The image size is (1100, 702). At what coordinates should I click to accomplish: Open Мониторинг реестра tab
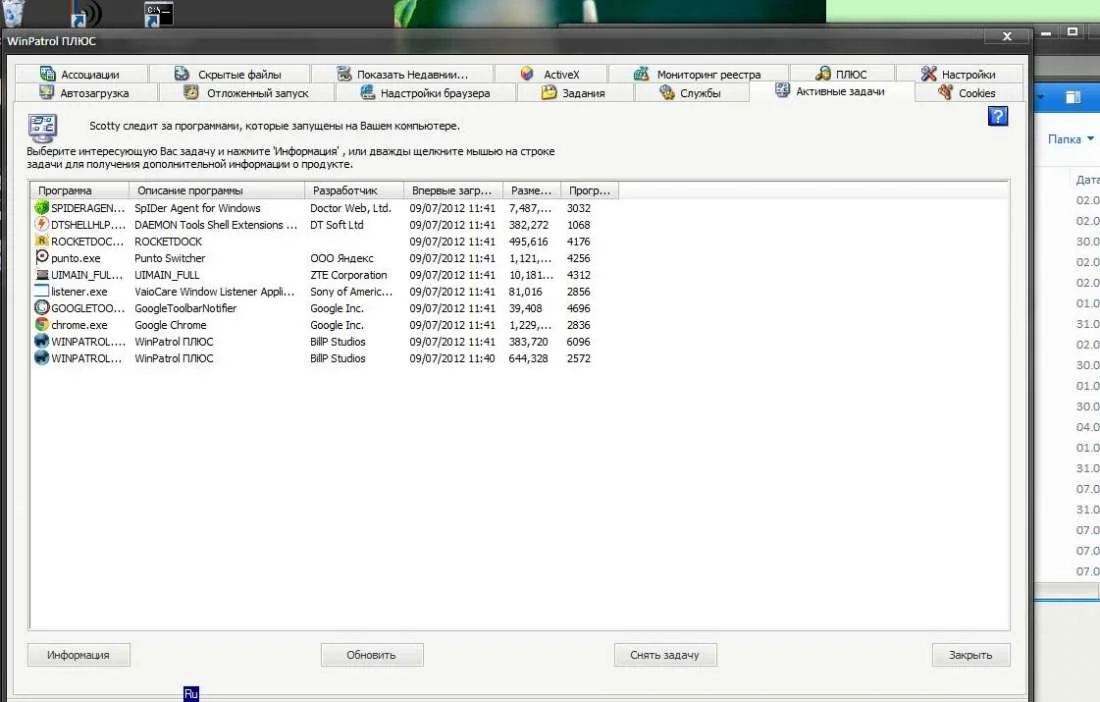pos(698,74)
